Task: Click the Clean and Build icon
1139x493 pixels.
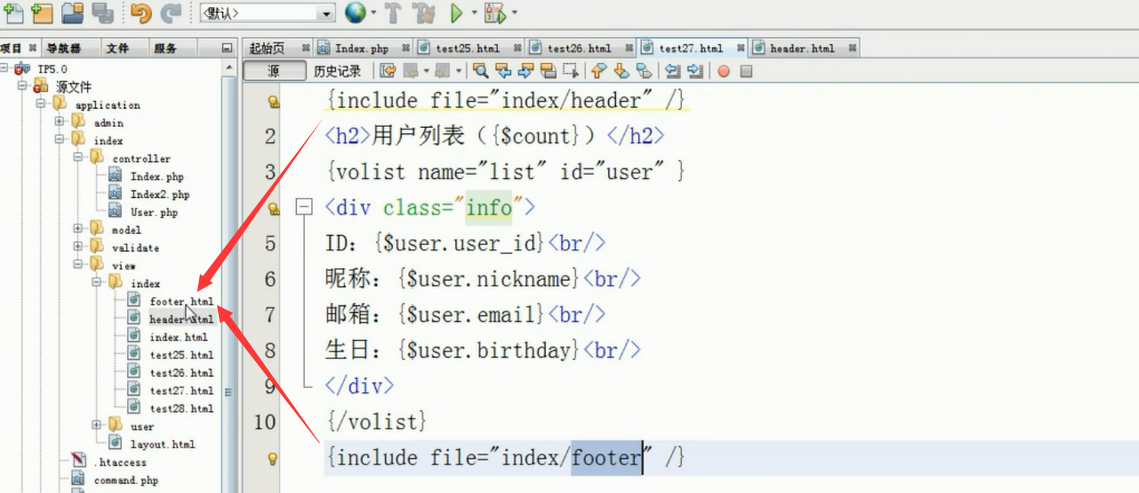Action: pyautogui.click(x=423, y=12)
